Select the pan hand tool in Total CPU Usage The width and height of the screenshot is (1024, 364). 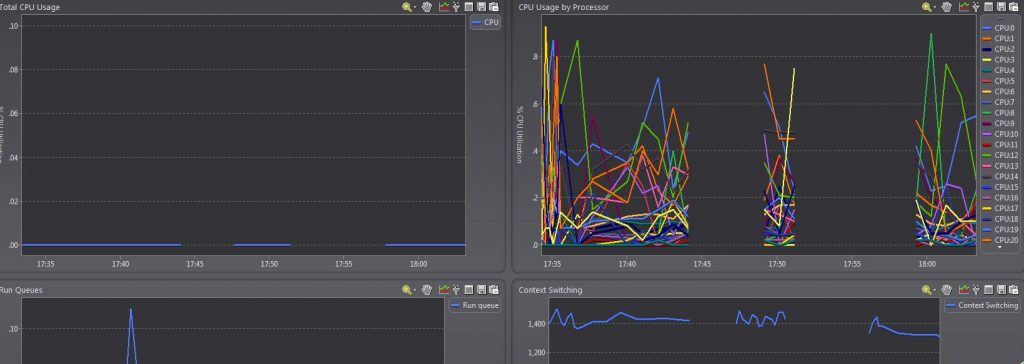pyautogui.click(x=426, y=7)
